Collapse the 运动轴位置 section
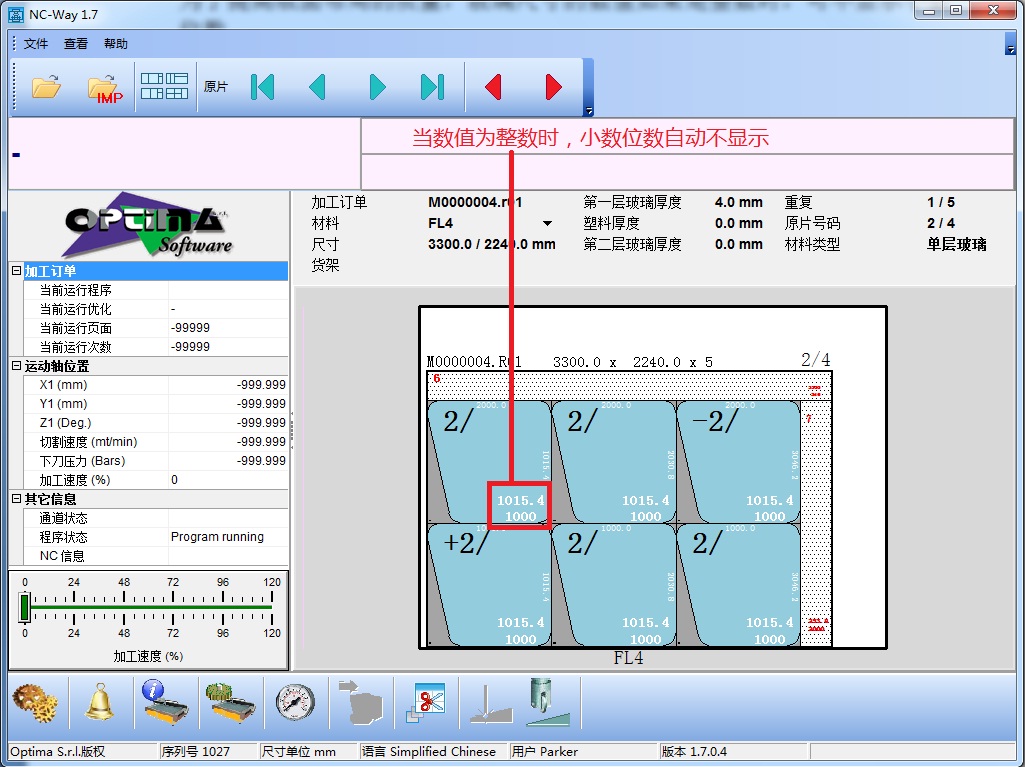 16,366
